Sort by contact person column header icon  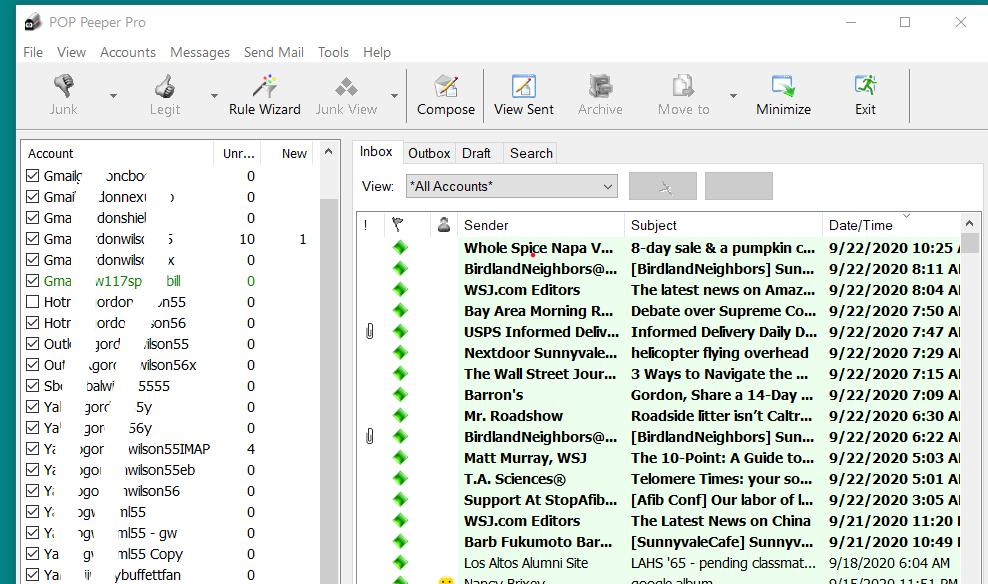444,224
